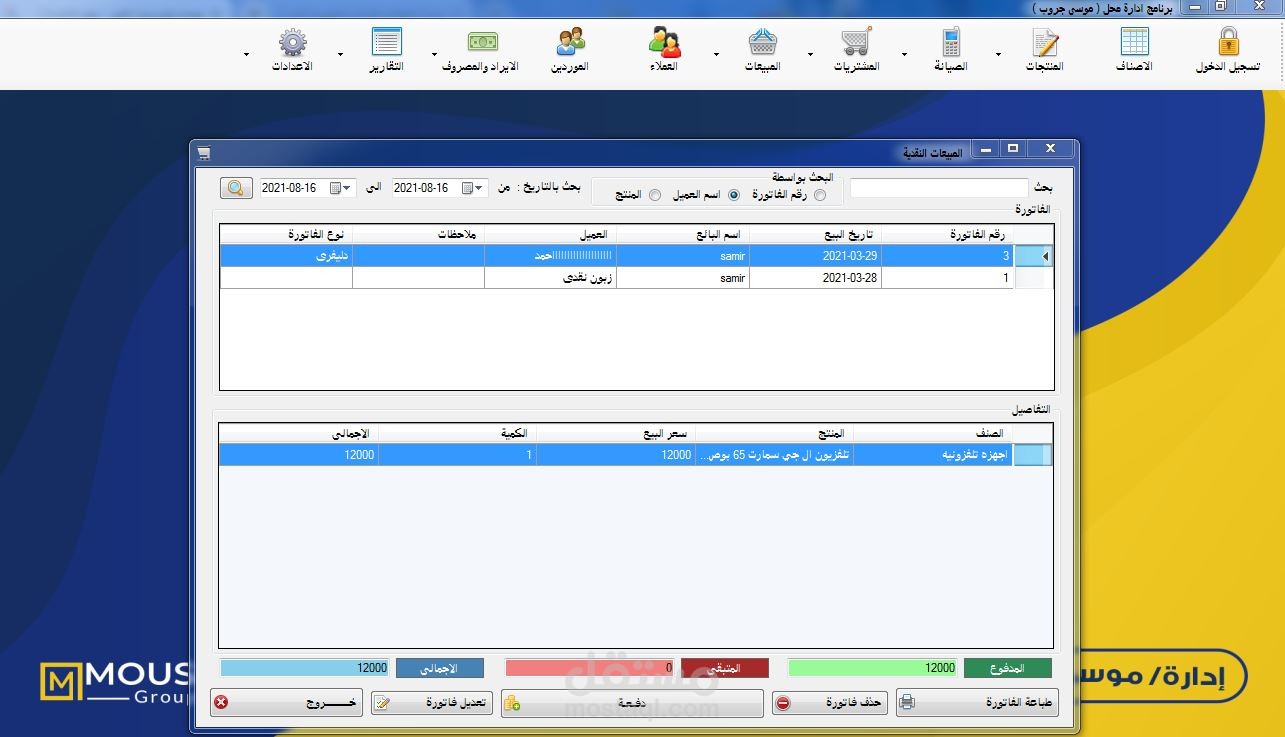Sort by العميل column header

pos(550,234)
